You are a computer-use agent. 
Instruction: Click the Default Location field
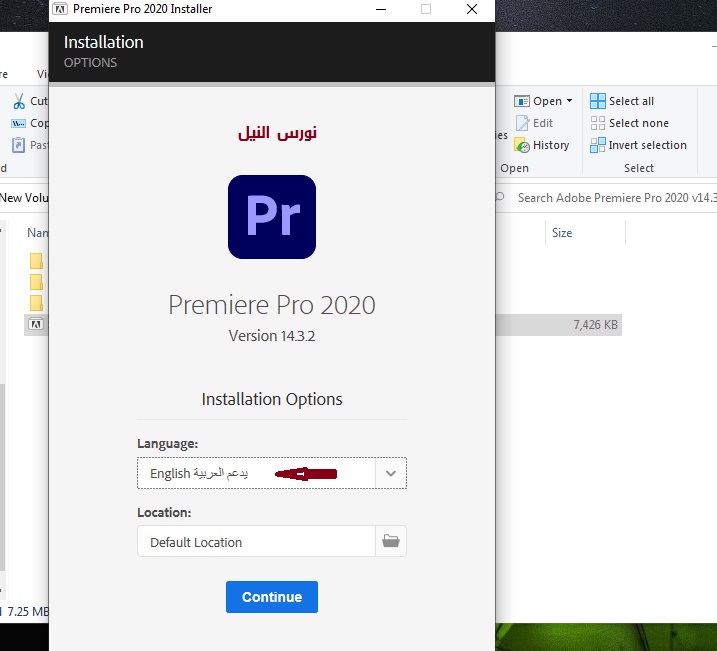point(256,541)
